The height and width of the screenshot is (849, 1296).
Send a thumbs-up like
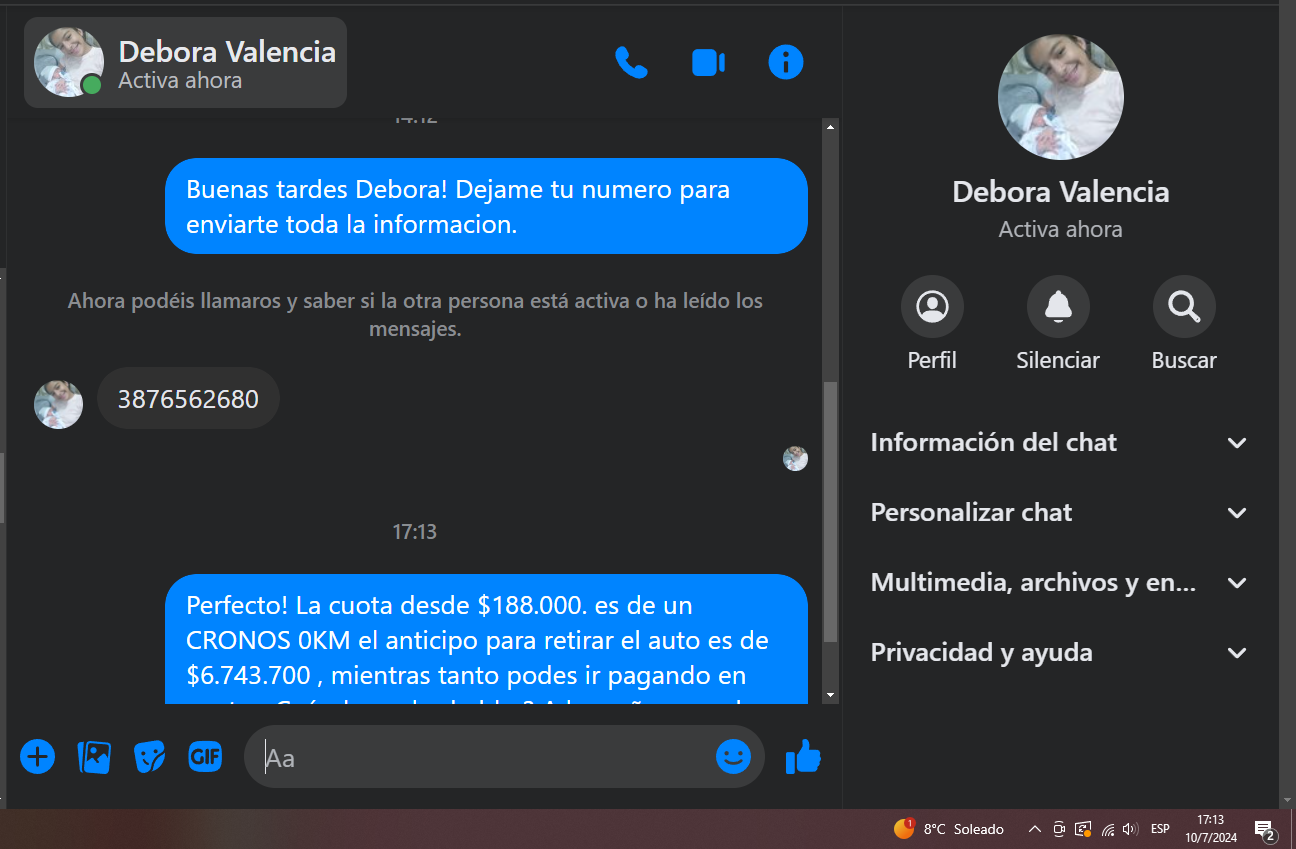click(803, 757)
